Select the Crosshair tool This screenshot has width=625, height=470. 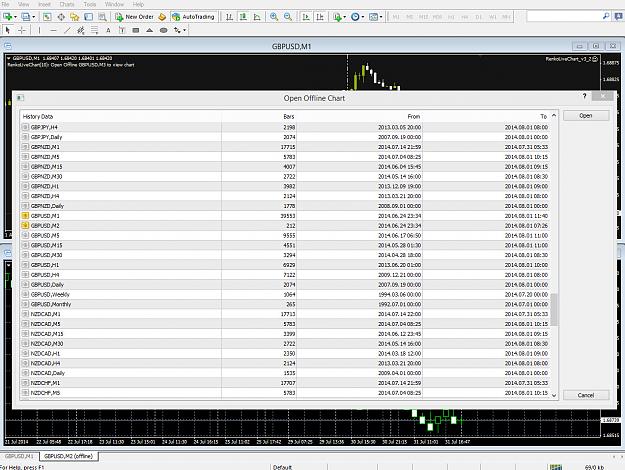(22, 30)
